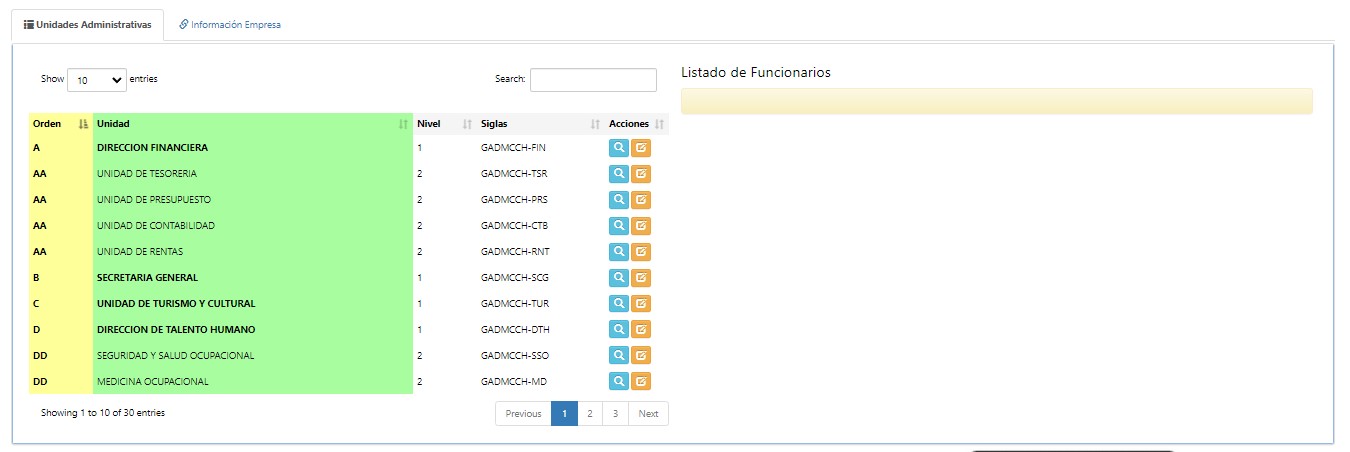This screenshot has width=1350, height=452.
Task: Go to page 2 of entries
Action: 590,414
